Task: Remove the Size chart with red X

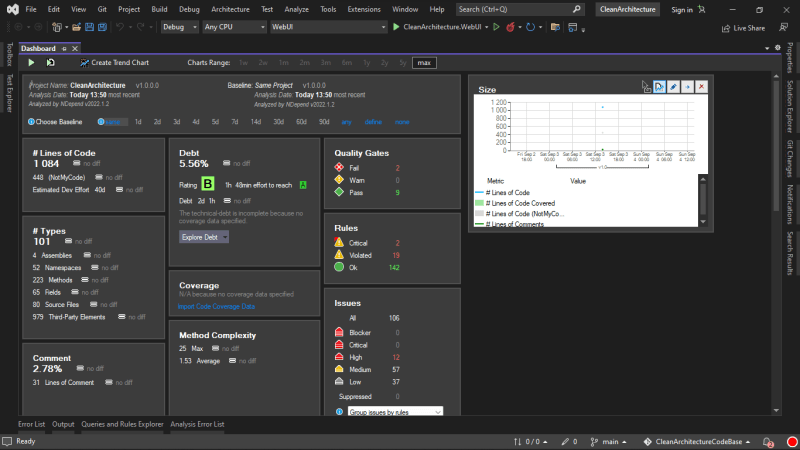Action: coord(702,87)
